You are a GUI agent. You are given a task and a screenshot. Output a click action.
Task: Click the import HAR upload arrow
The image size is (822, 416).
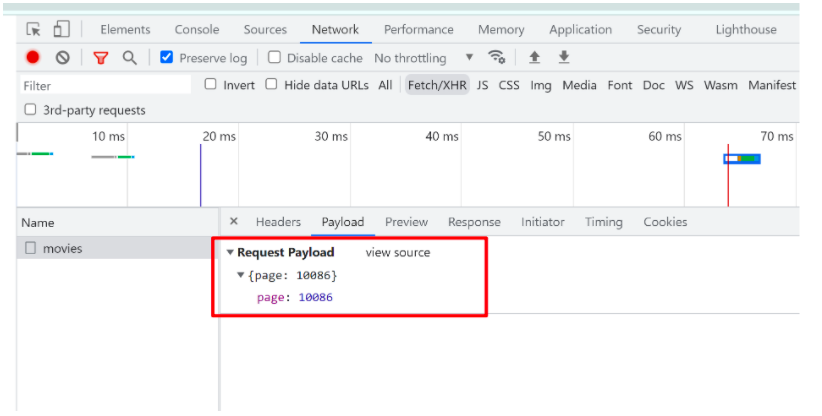tap(535, 57)
